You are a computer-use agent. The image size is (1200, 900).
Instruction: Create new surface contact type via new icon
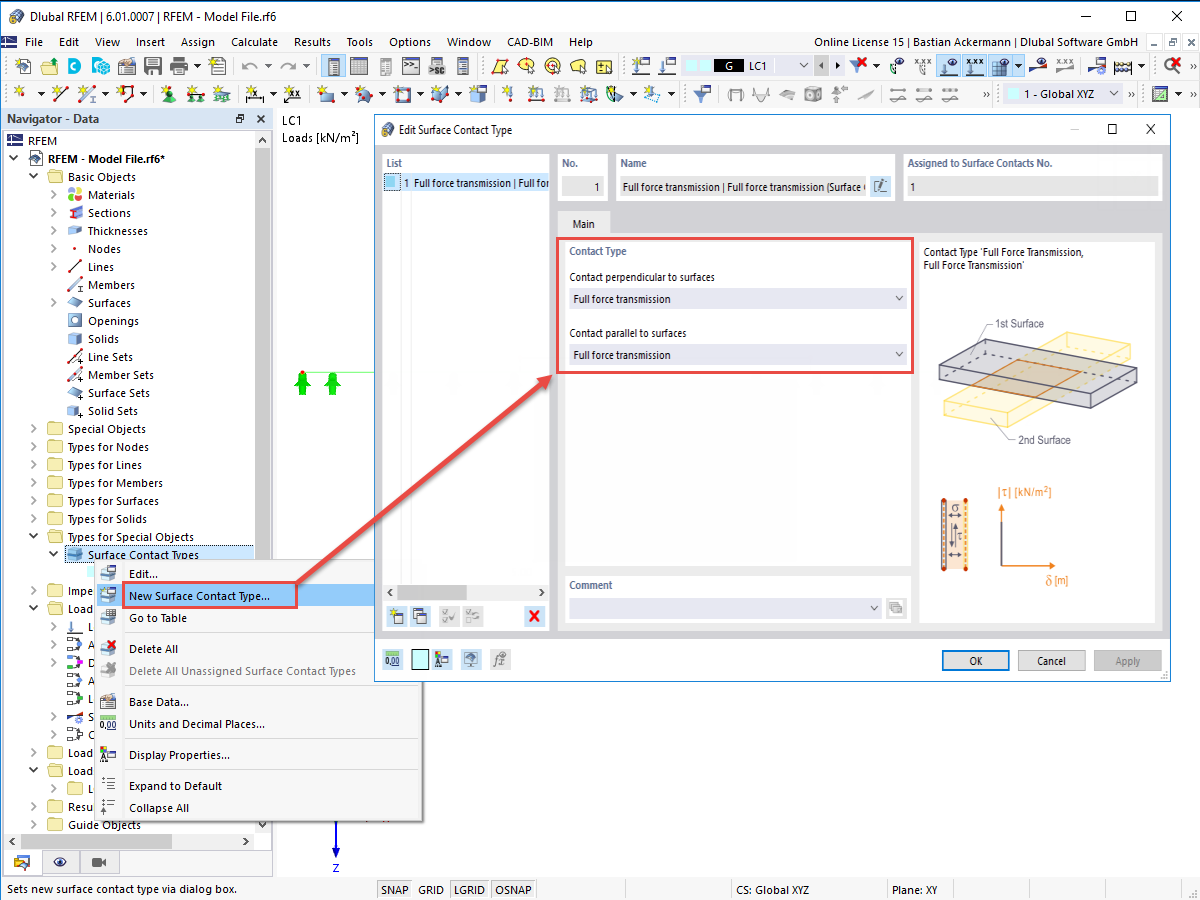click(x=396, y=616)
